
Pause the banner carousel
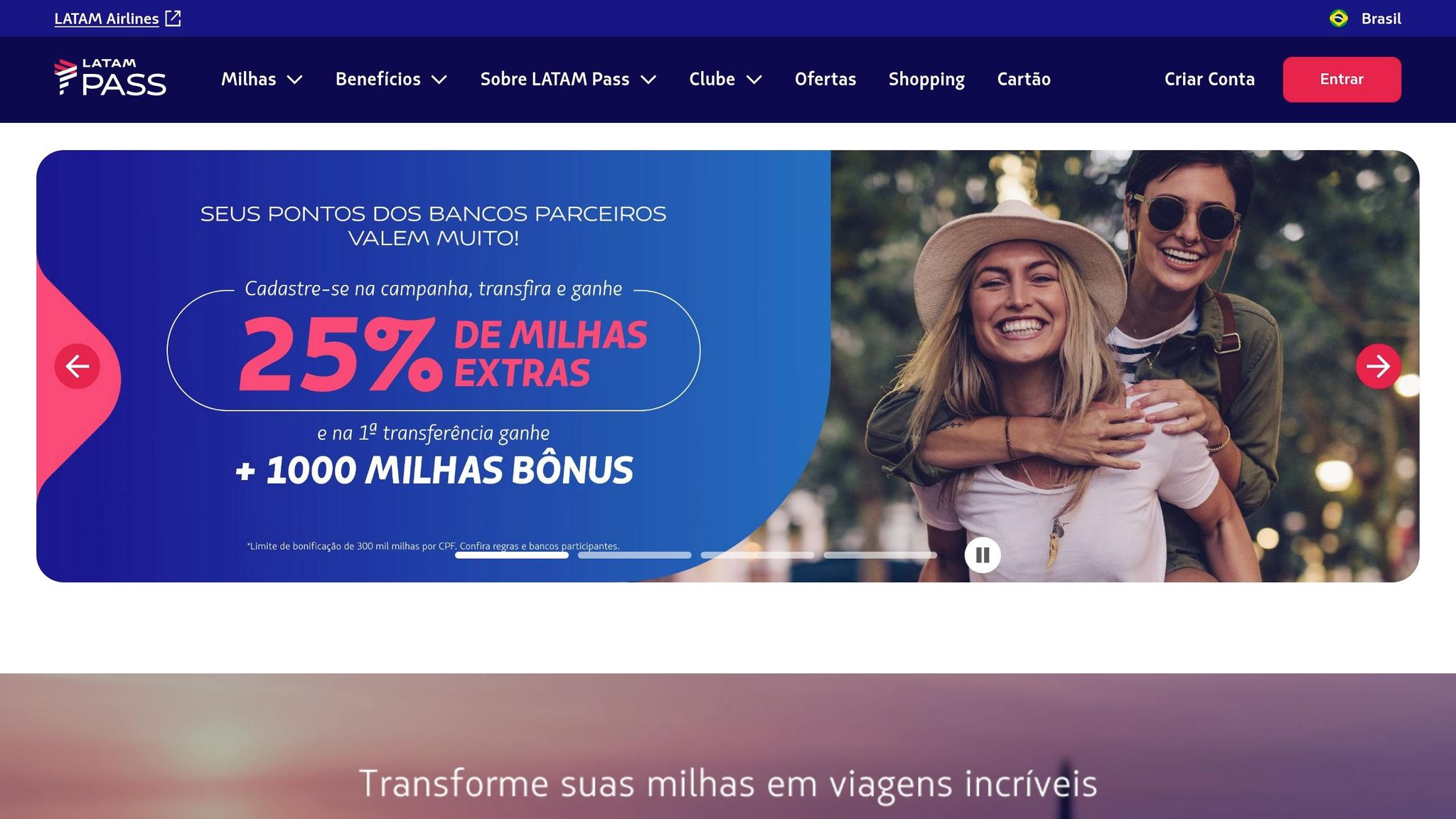pos(983,555)
